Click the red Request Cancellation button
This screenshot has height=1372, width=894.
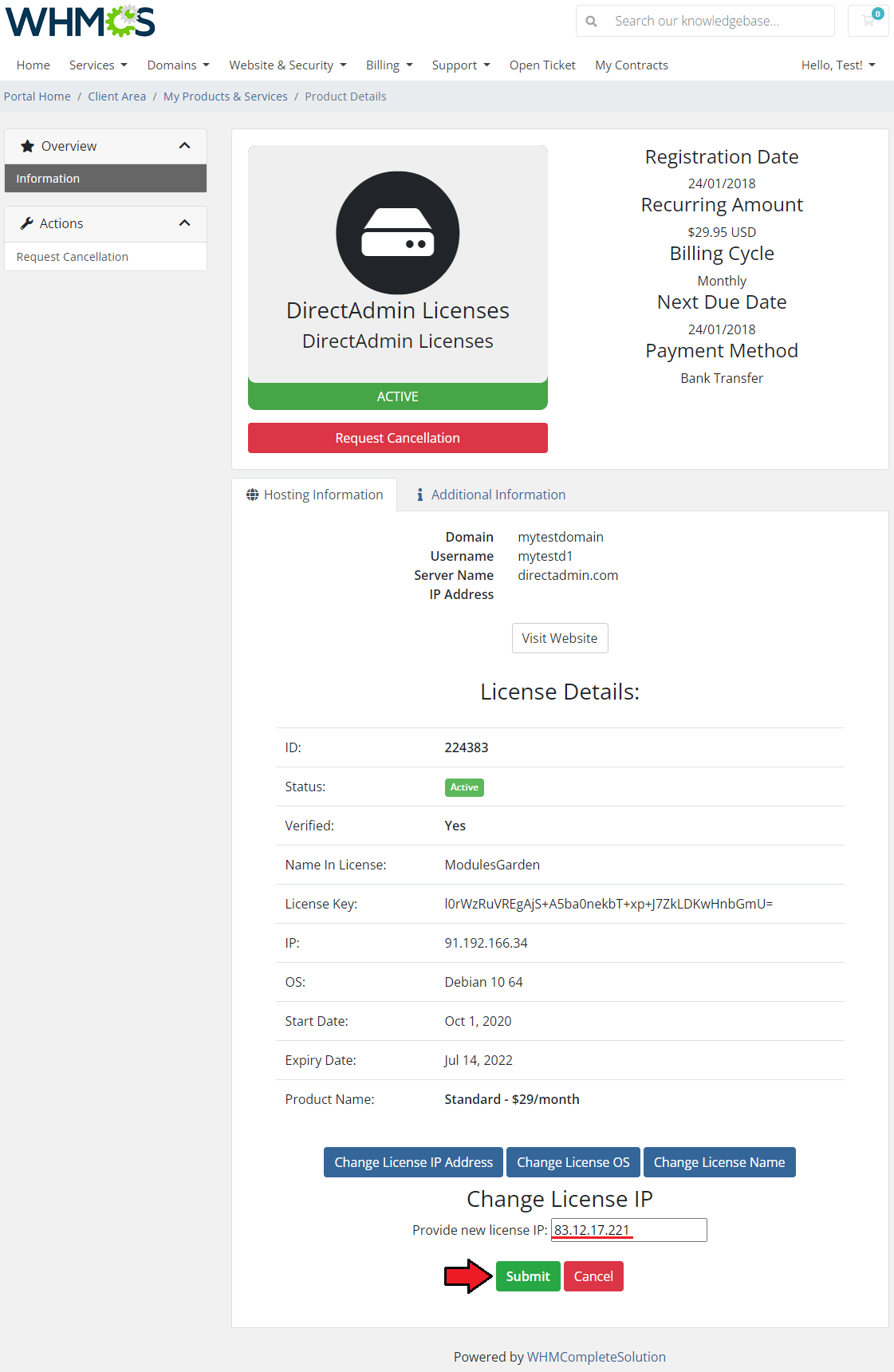tap(398, 438)
